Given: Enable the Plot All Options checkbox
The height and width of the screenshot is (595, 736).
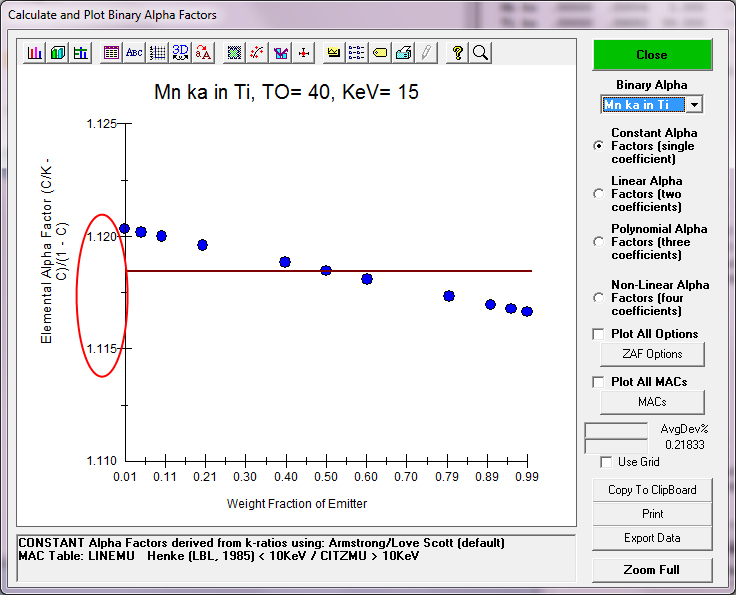Looking at the screenshot, I should pyautogui.click(x=599, y=334).
